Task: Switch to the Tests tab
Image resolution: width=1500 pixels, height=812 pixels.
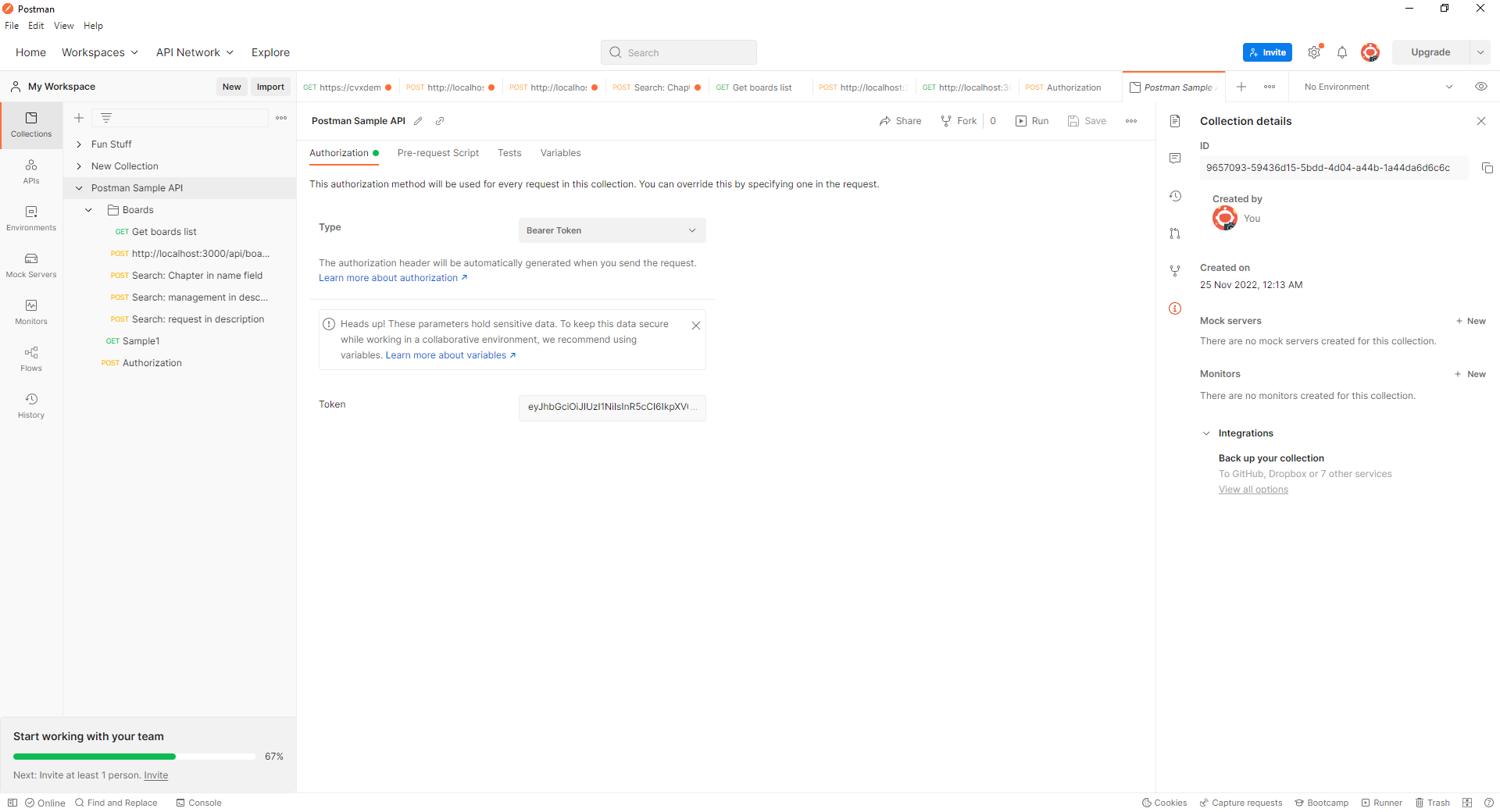Action: 509,153
